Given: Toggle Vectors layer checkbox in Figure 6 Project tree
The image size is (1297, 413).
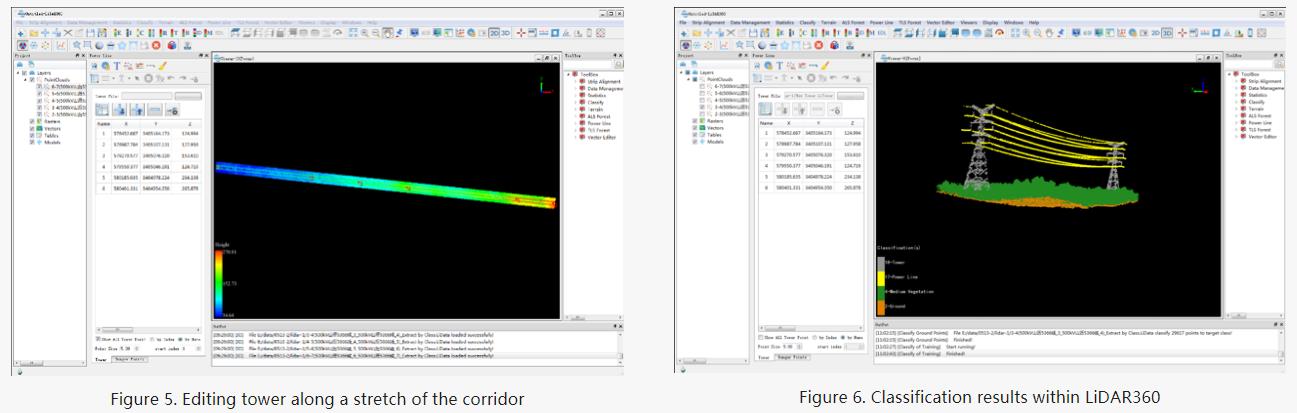Looking at the screenshot, I should coord(695,128).
